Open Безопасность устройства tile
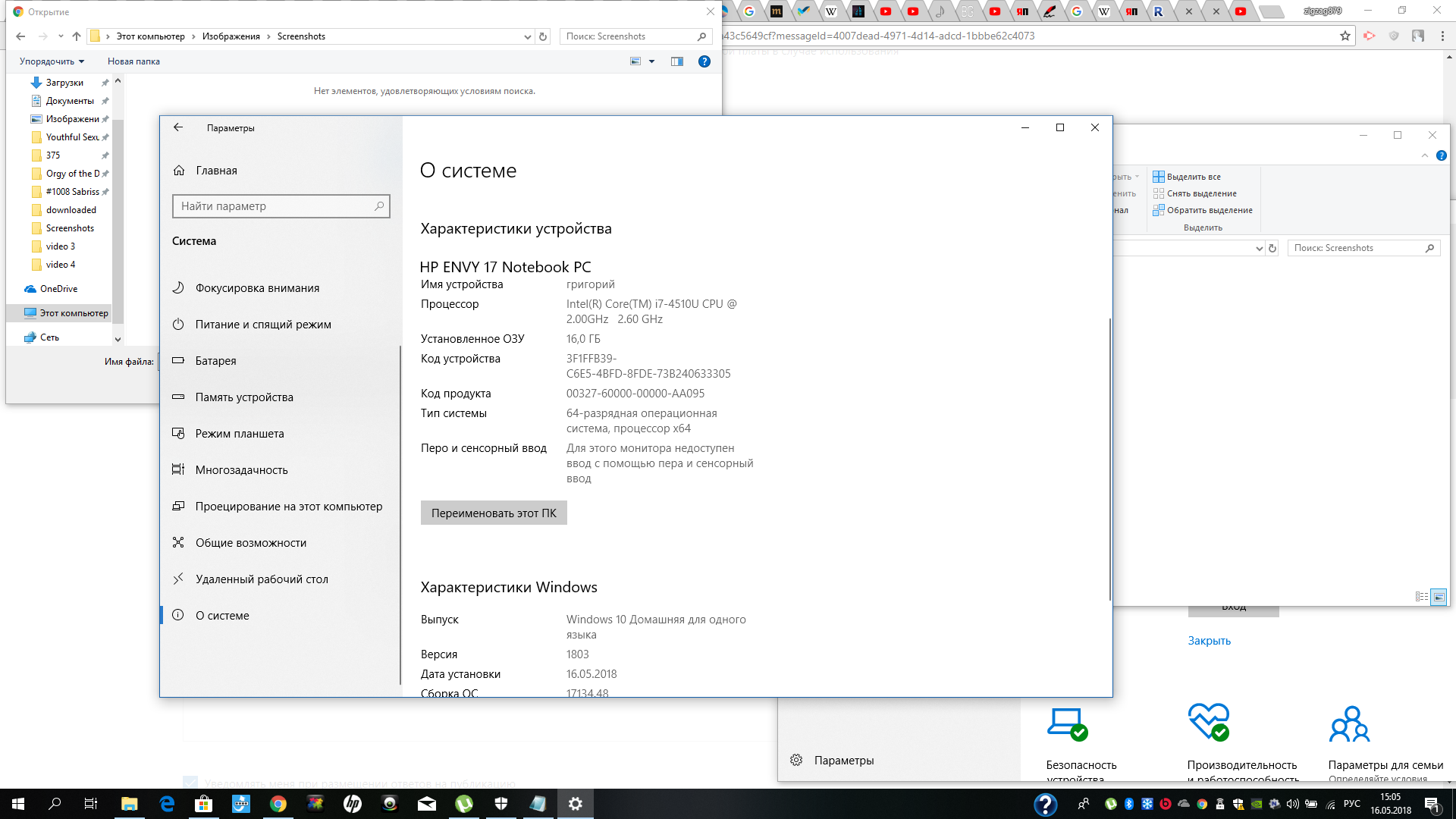This screenshot has height=819, width=1456. 1082,743
